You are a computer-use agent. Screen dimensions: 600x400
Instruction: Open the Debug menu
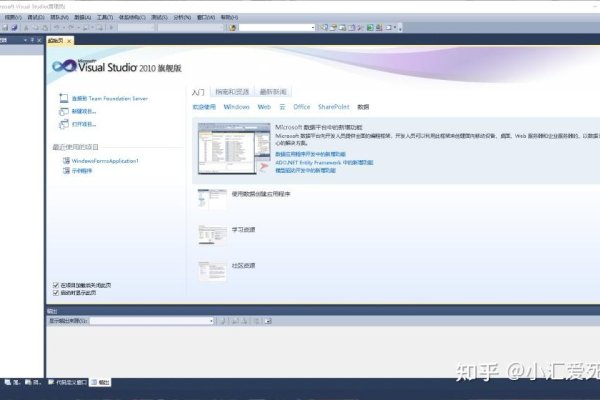(36, 17)
